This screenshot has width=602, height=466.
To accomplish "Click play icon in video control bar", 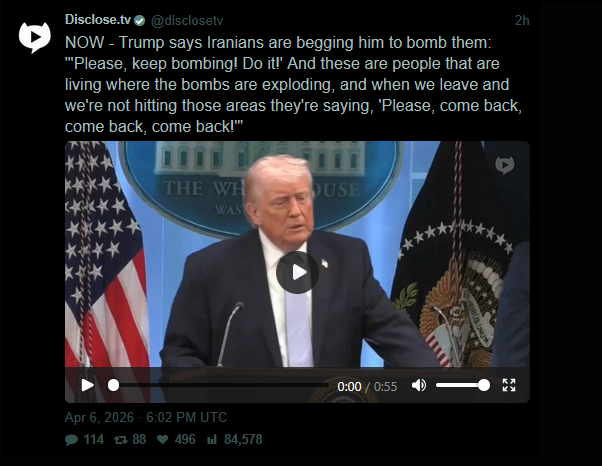I will click(88, 385).
